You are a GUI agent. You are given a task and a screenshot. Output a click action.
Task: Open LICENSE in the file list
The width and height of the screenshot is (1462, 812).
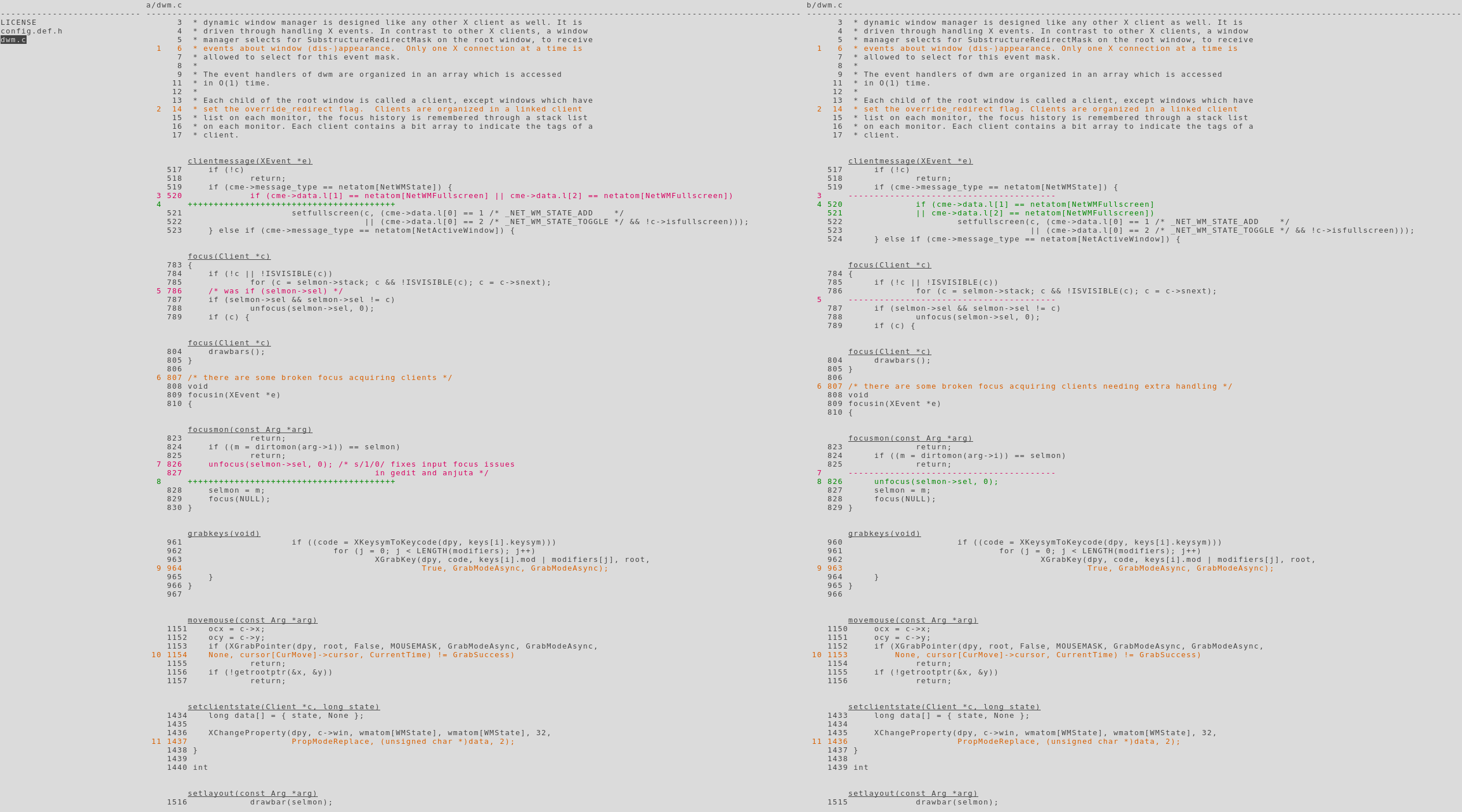point(18,23)
